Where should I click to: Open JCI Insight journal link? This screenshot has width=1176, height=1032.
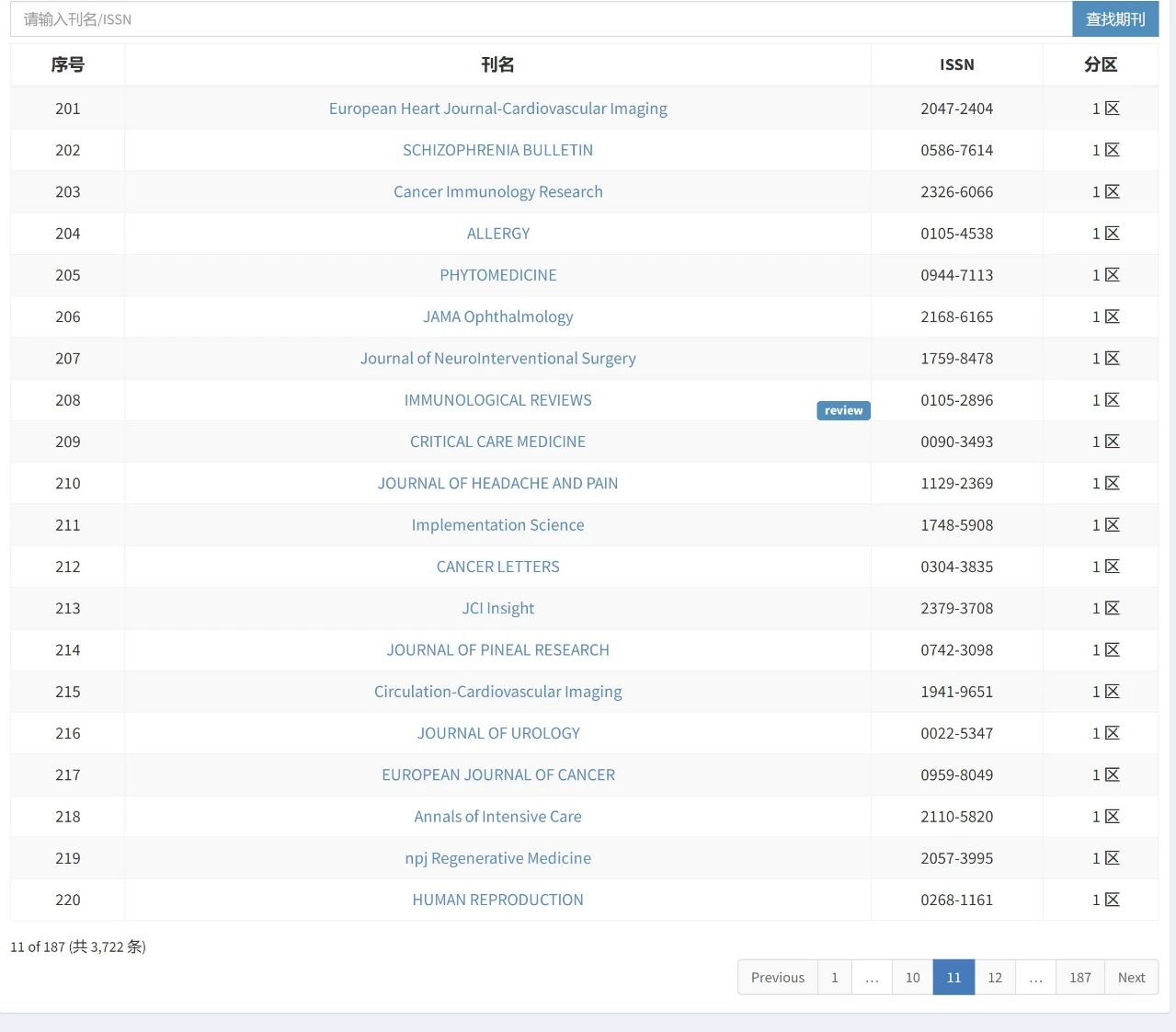point(497,608)
